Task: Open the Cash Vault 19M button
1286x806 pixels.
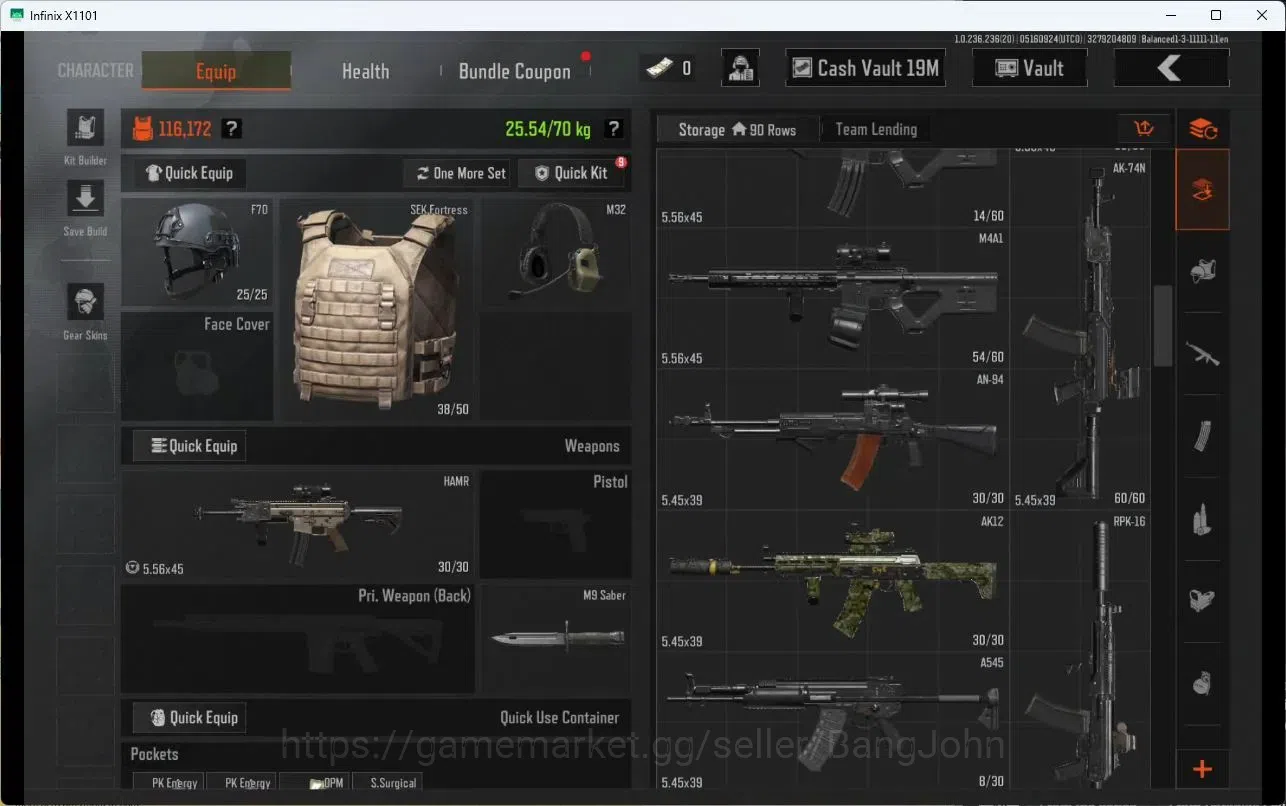Action: pos(866,68)
